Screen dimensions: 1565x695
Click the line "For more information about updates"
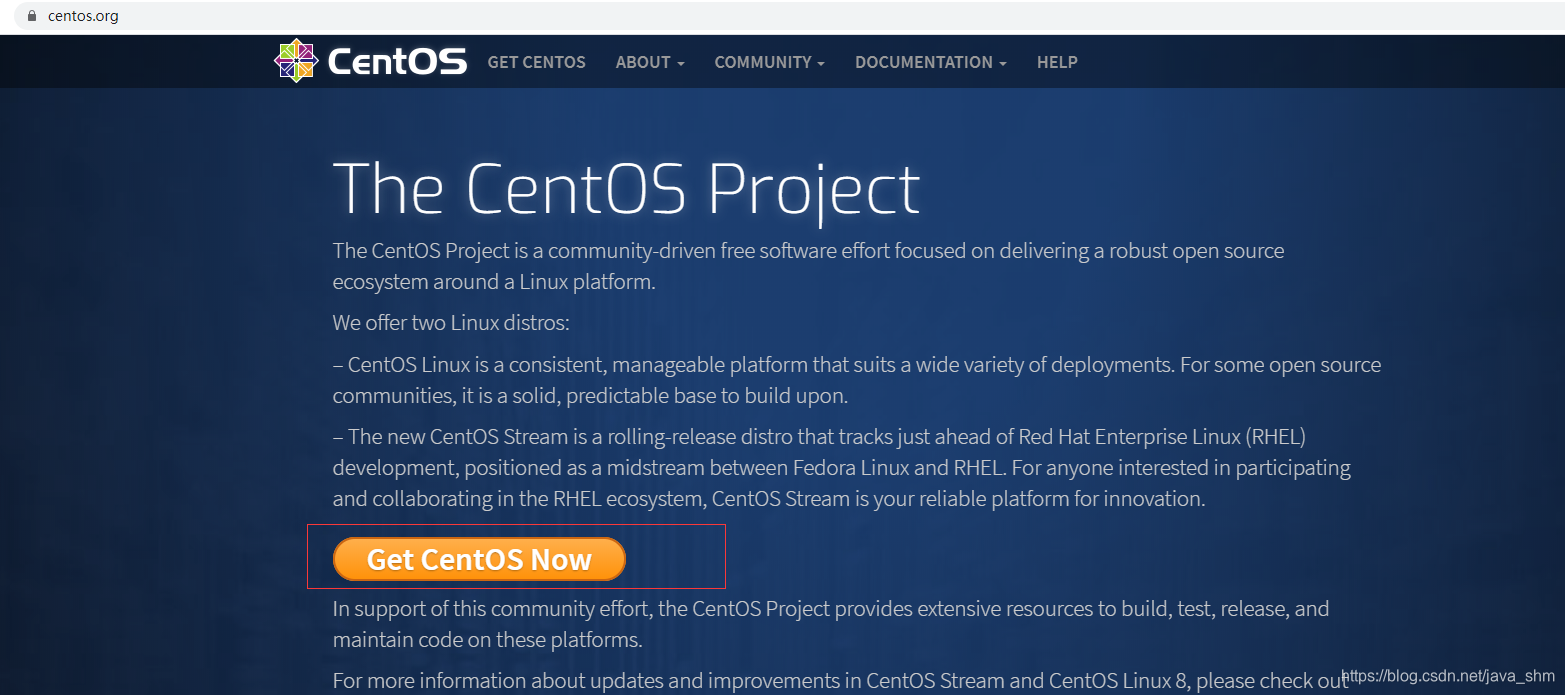(x=840, y=681)
